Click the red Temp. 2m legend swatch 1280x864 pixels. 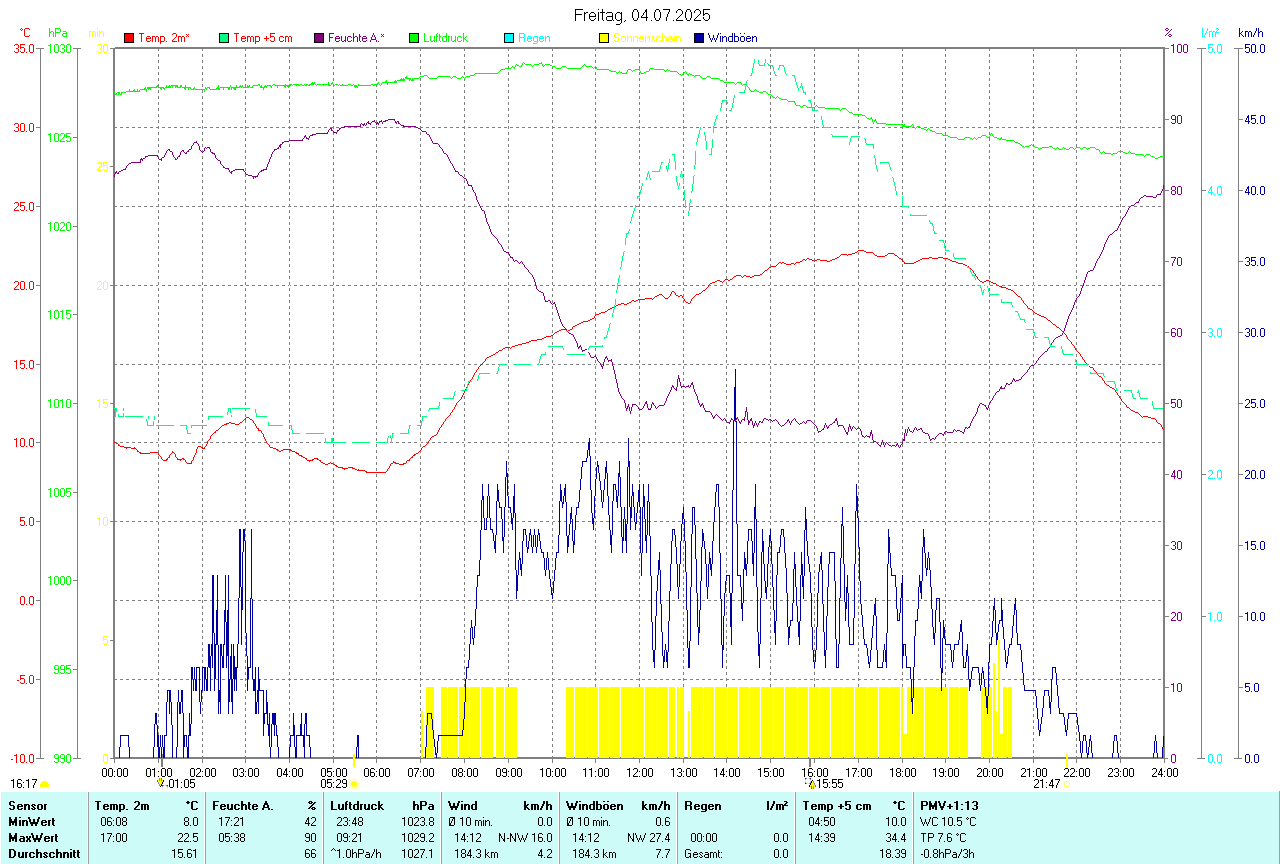129,38
